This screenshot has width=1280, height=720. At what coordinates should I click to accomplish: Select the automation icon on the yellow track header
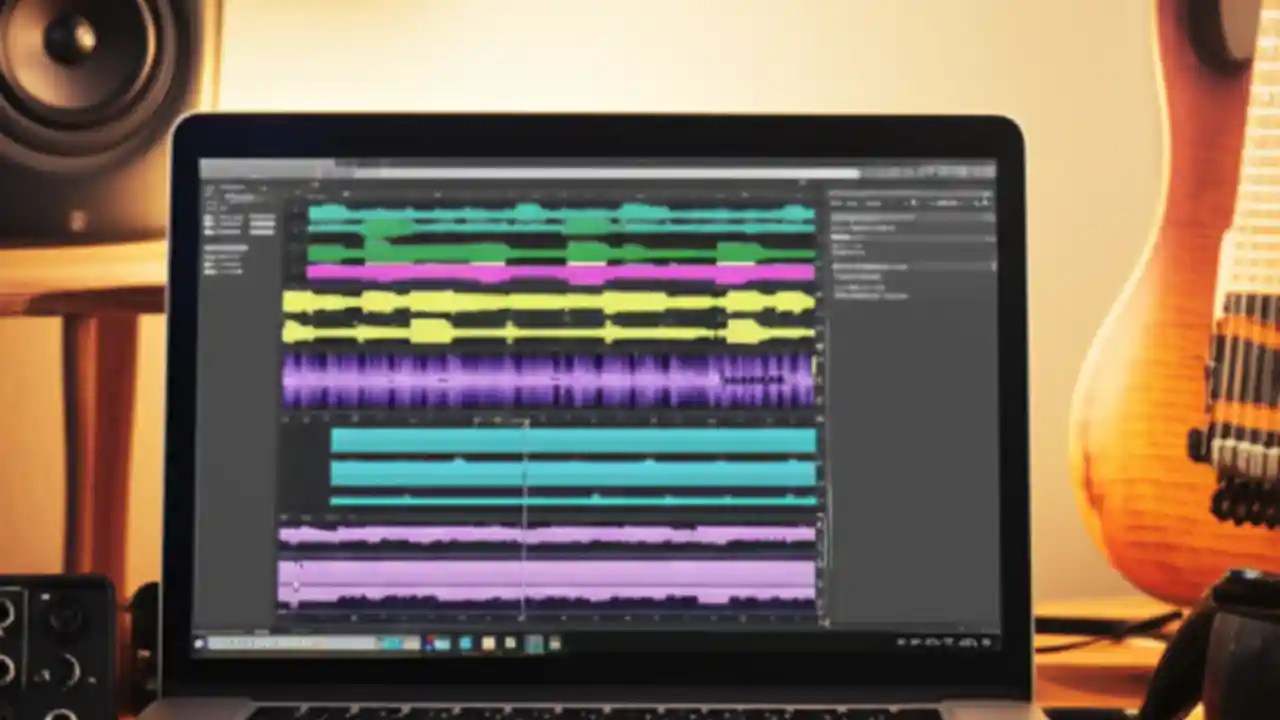point(296,310)
